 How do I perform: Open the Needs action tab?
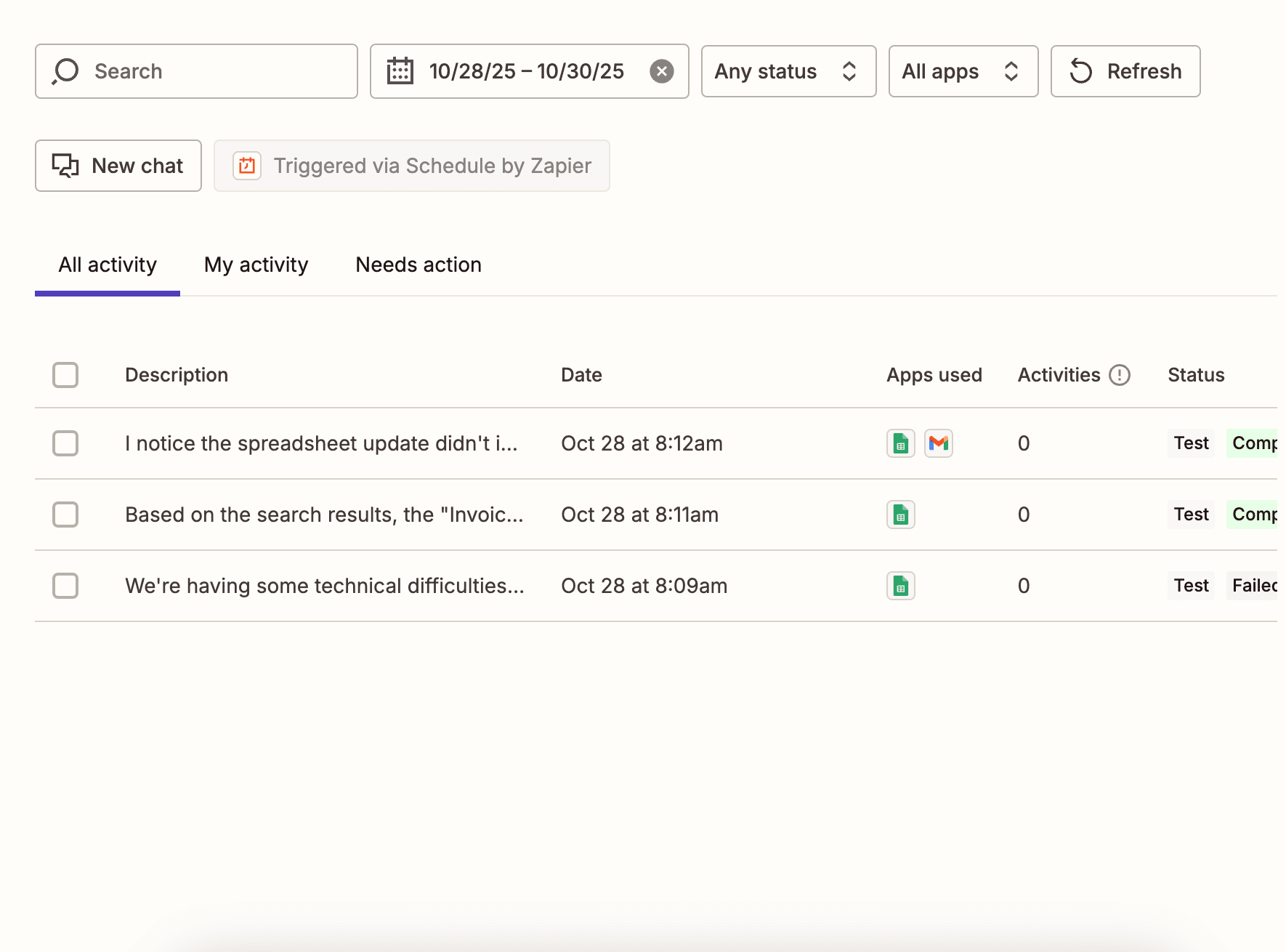coord(418,265)
